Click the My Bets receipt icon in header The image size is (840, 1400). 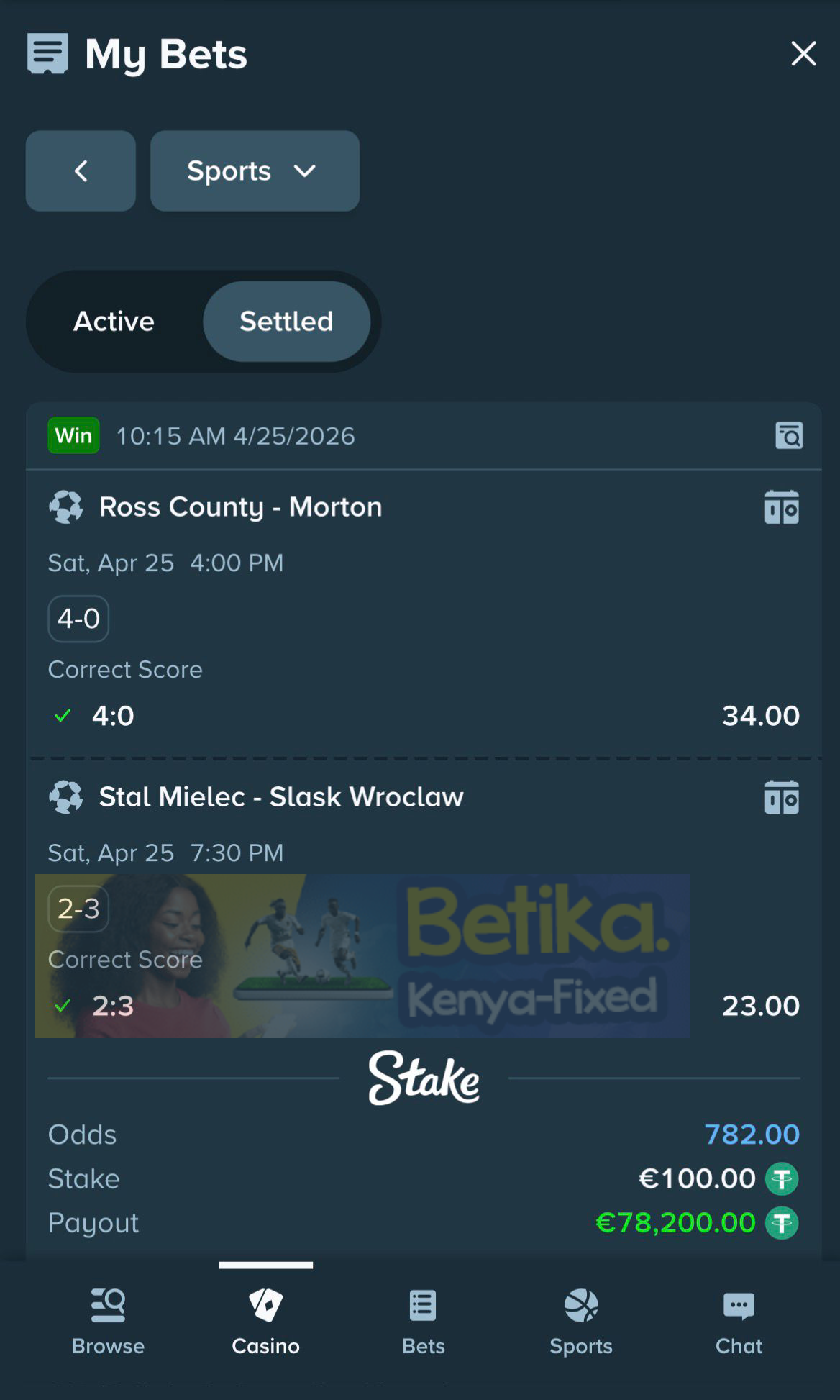click(x=46, y=53)
